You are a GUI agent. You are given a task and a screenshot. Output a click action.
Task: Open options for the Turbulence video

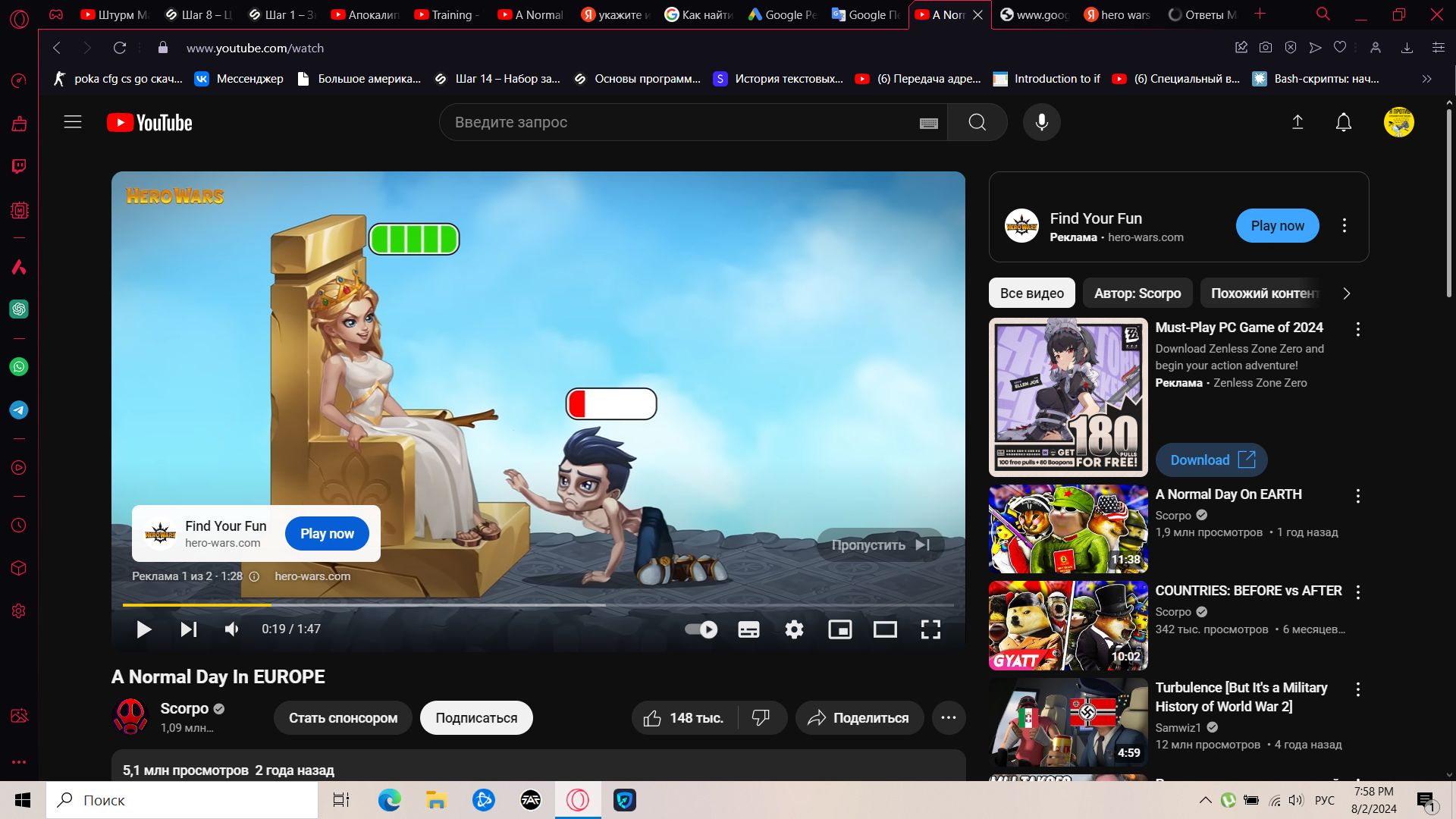(1357, 689)
